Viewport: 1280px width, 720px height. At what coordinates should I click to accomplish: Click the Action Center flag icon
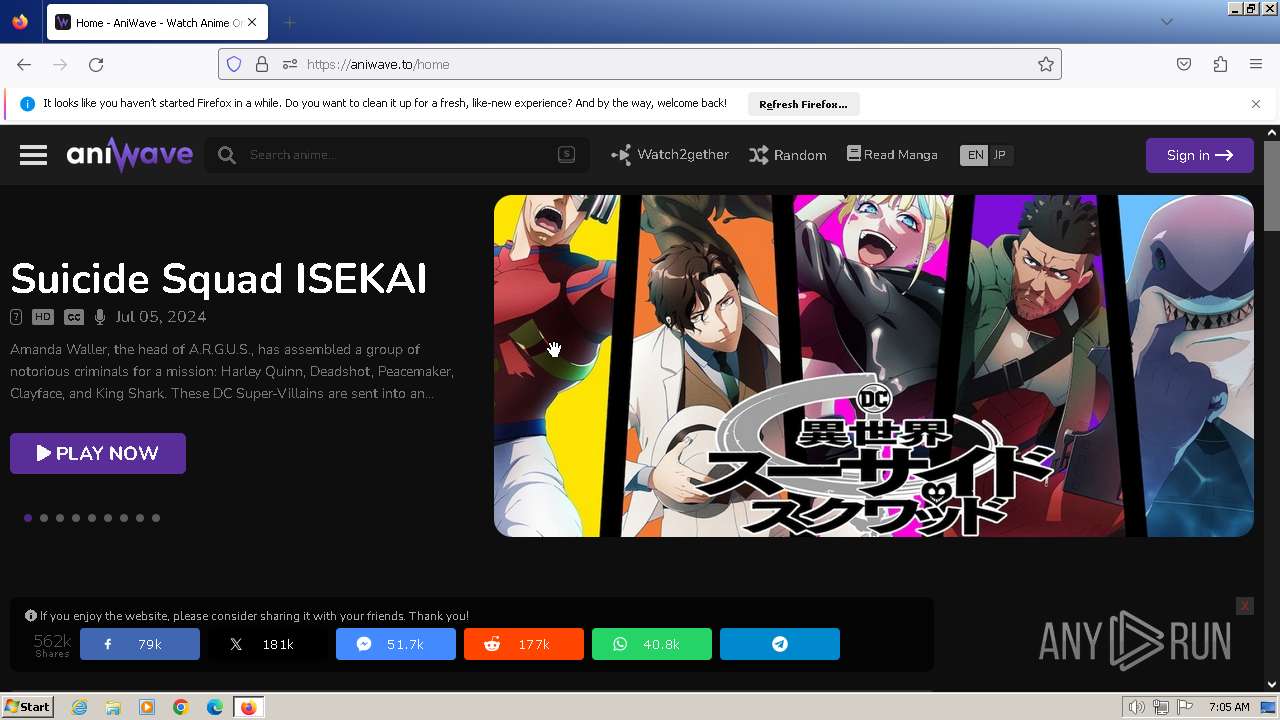[x=1185, y=707]
